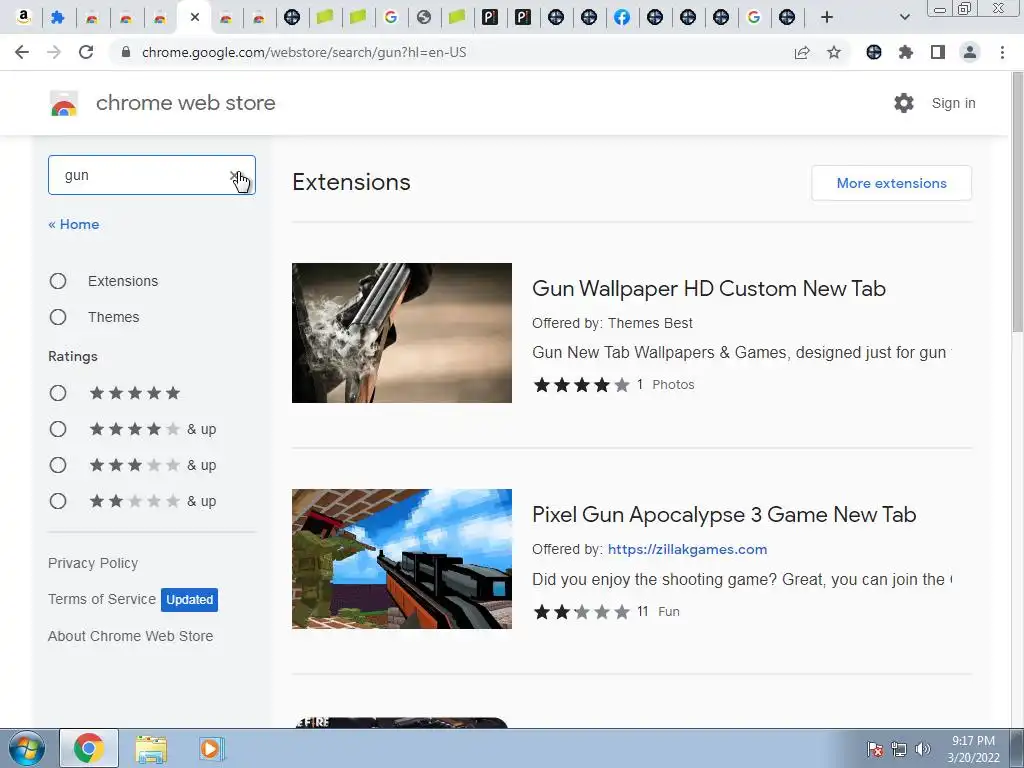The height and width of the screenshot is (768, 1024).
Task: Go back to previous page
Action: (22, 52)
